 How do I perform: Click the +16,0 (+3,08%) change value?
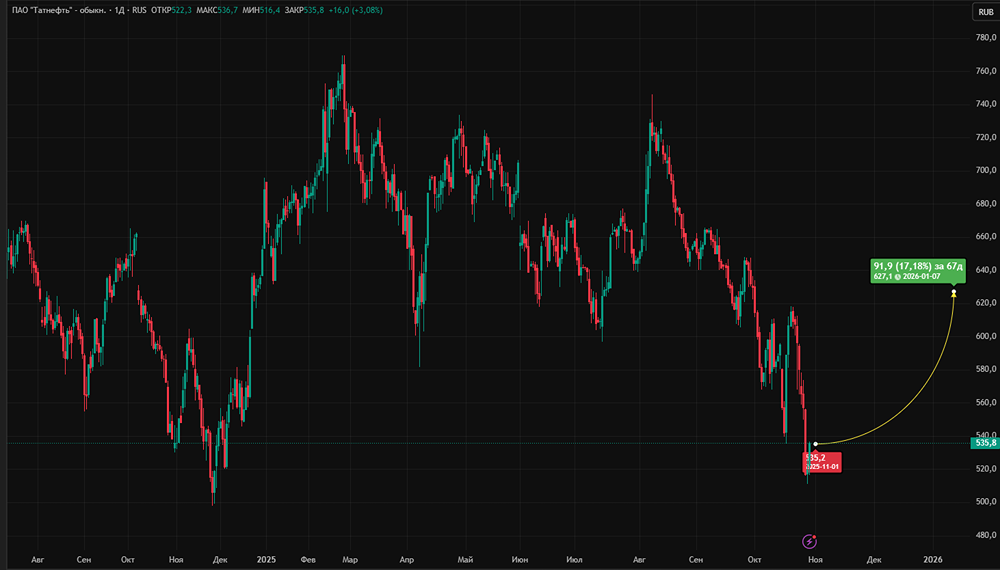coord(356,10)
